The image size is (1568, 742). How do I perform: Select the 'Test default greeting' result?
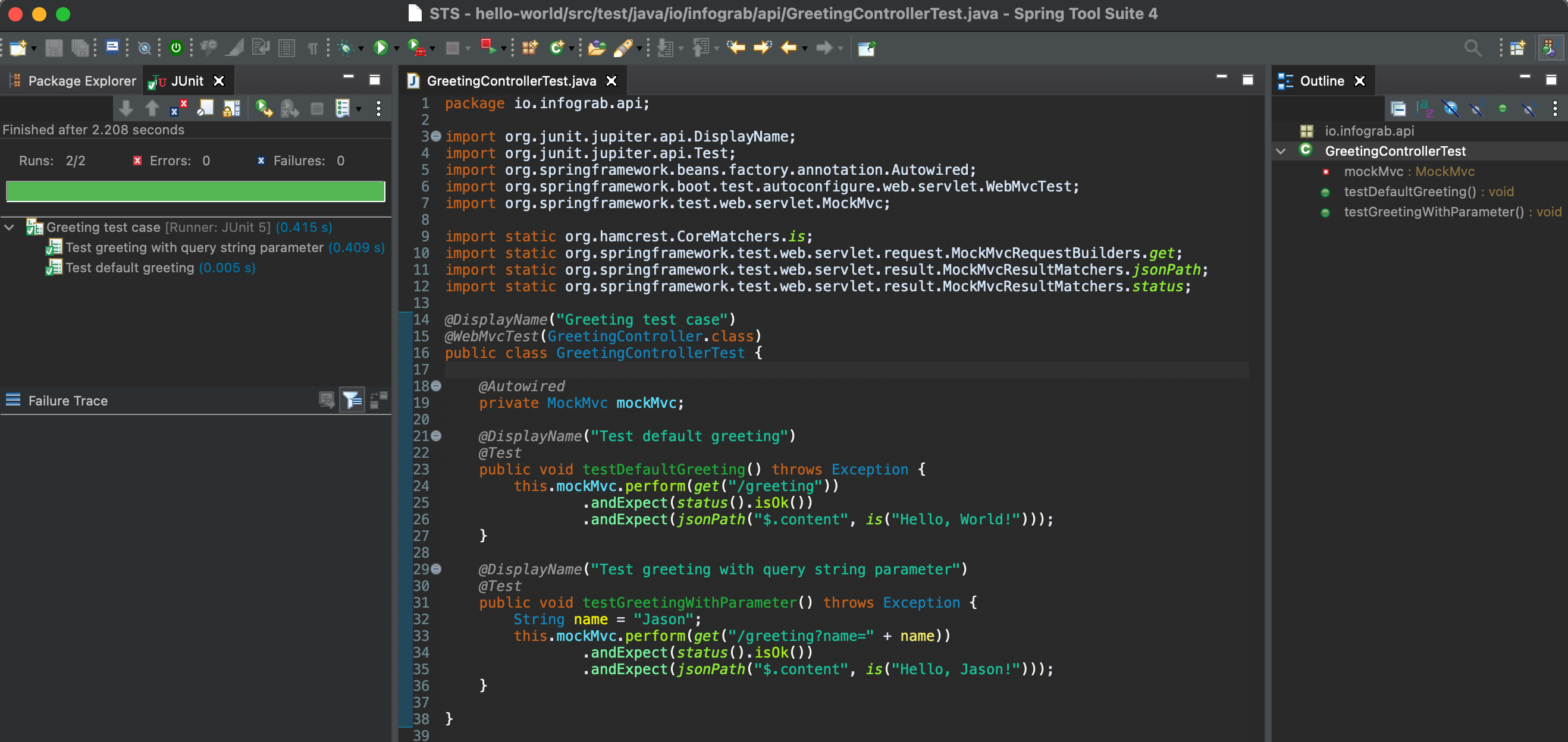[x=151, y=268]
